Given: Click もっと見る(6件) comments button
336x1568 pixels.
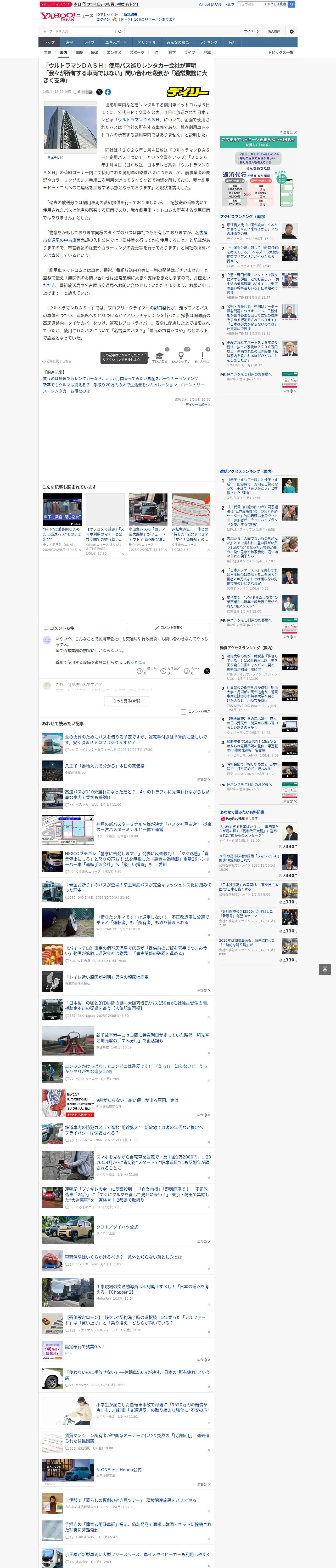Looking at the screenshot, I should click(x=126, y=701).
